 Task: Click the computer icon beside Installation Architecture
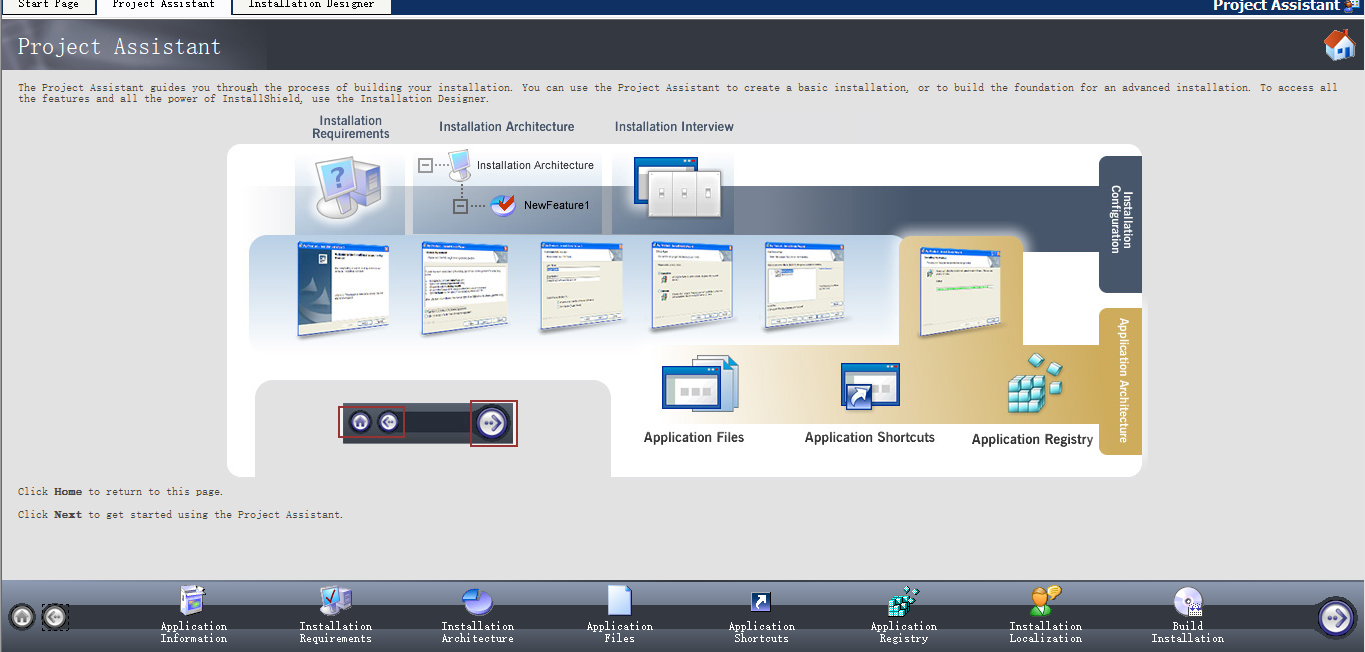(459, 163)
